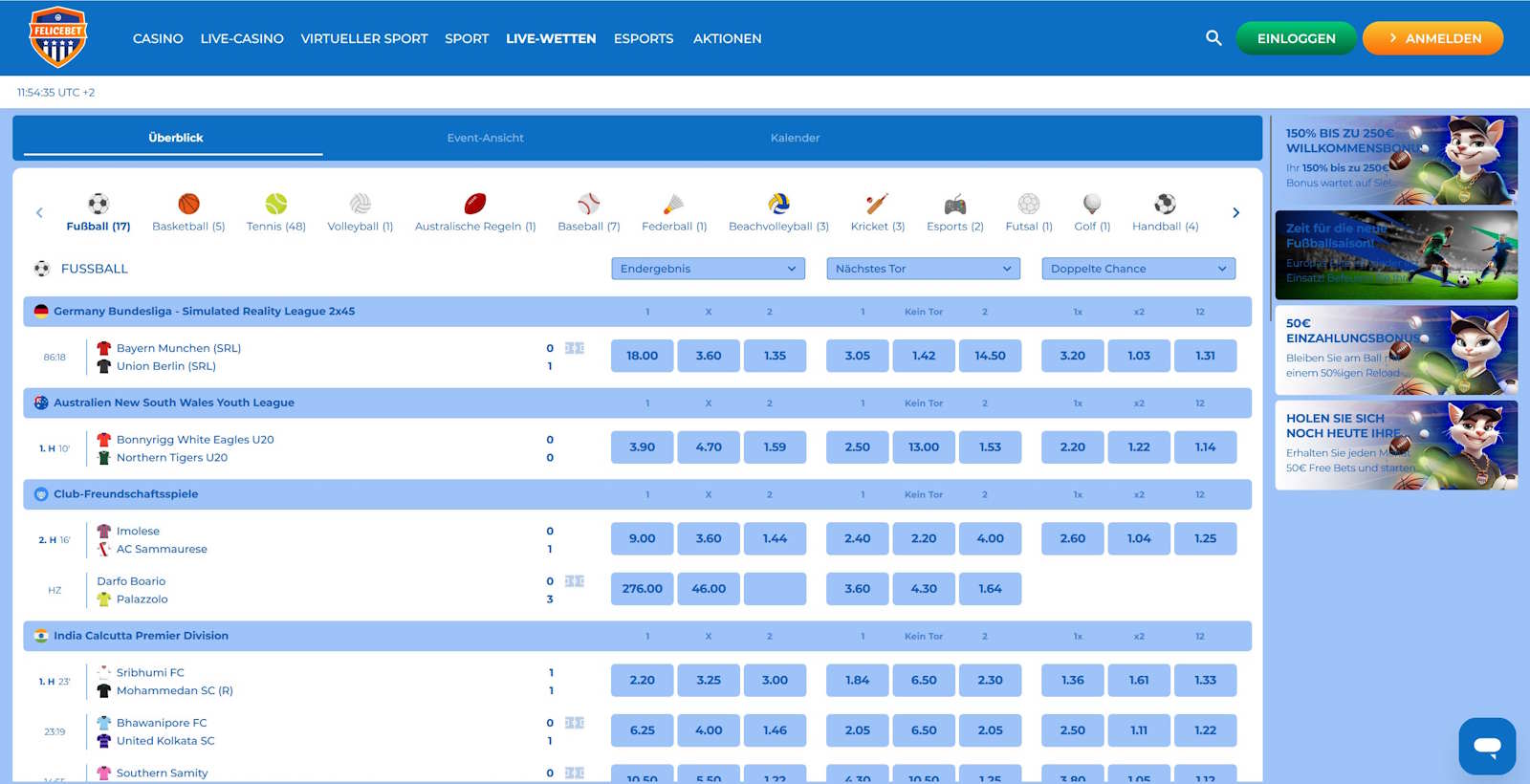
Task: Select the Esports gamepad icon
Action: pos(954,204)
